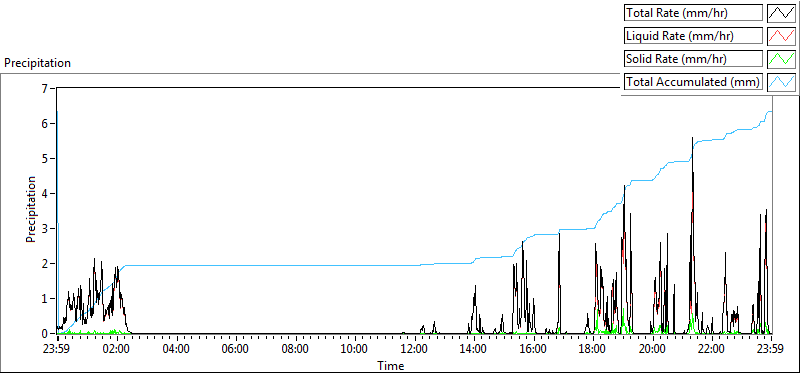Click the 18:00 time axis marker
800x373 pixels.
pos(592,350)
